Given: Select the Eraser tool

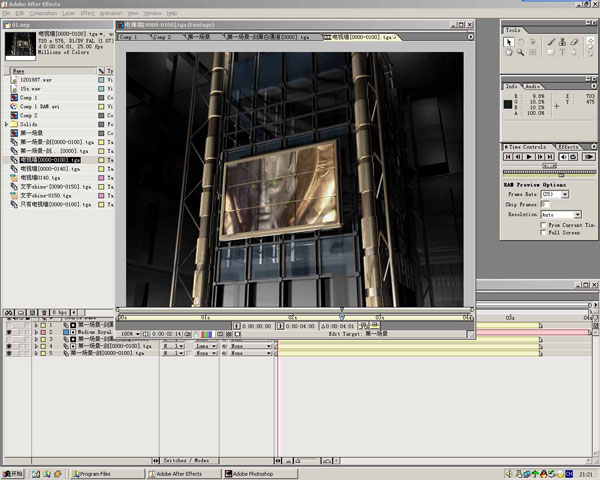Looking at the screenshot, I should pyautogui.click(x=574, y=42).
